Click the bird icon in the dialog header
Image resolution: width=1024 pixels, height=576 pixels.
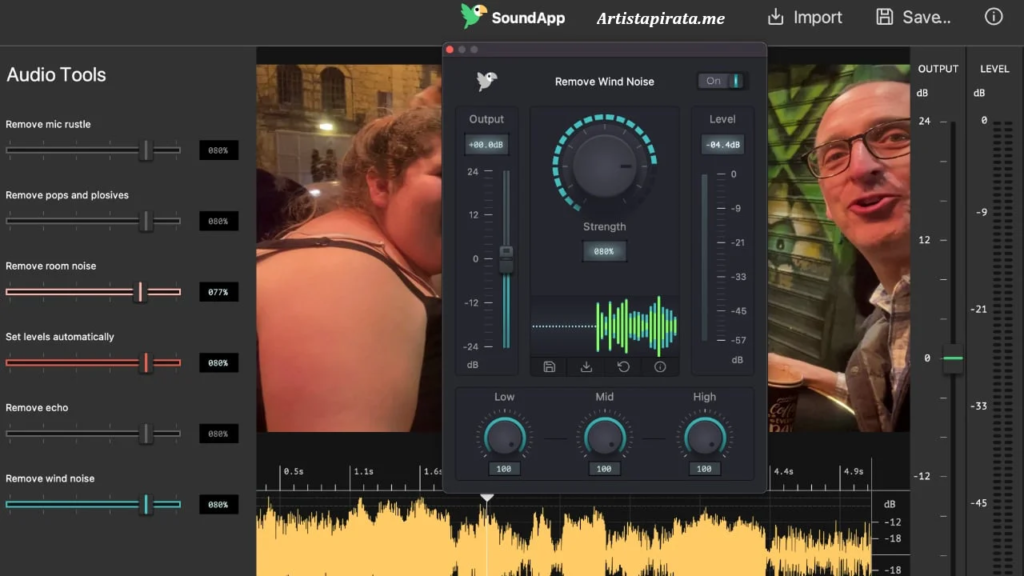[487, 81]
